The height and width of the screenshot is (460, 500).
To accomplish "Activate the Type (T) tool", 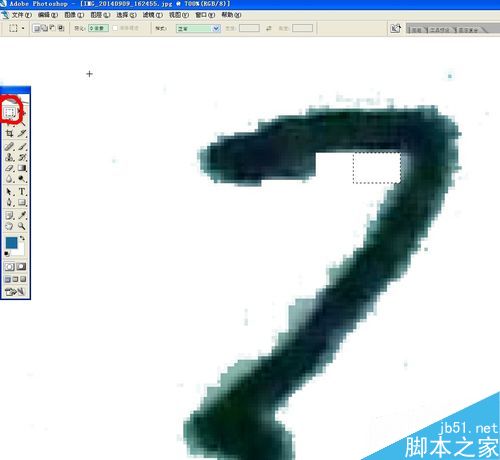I will pyautogui.click(x=22, y=191).
